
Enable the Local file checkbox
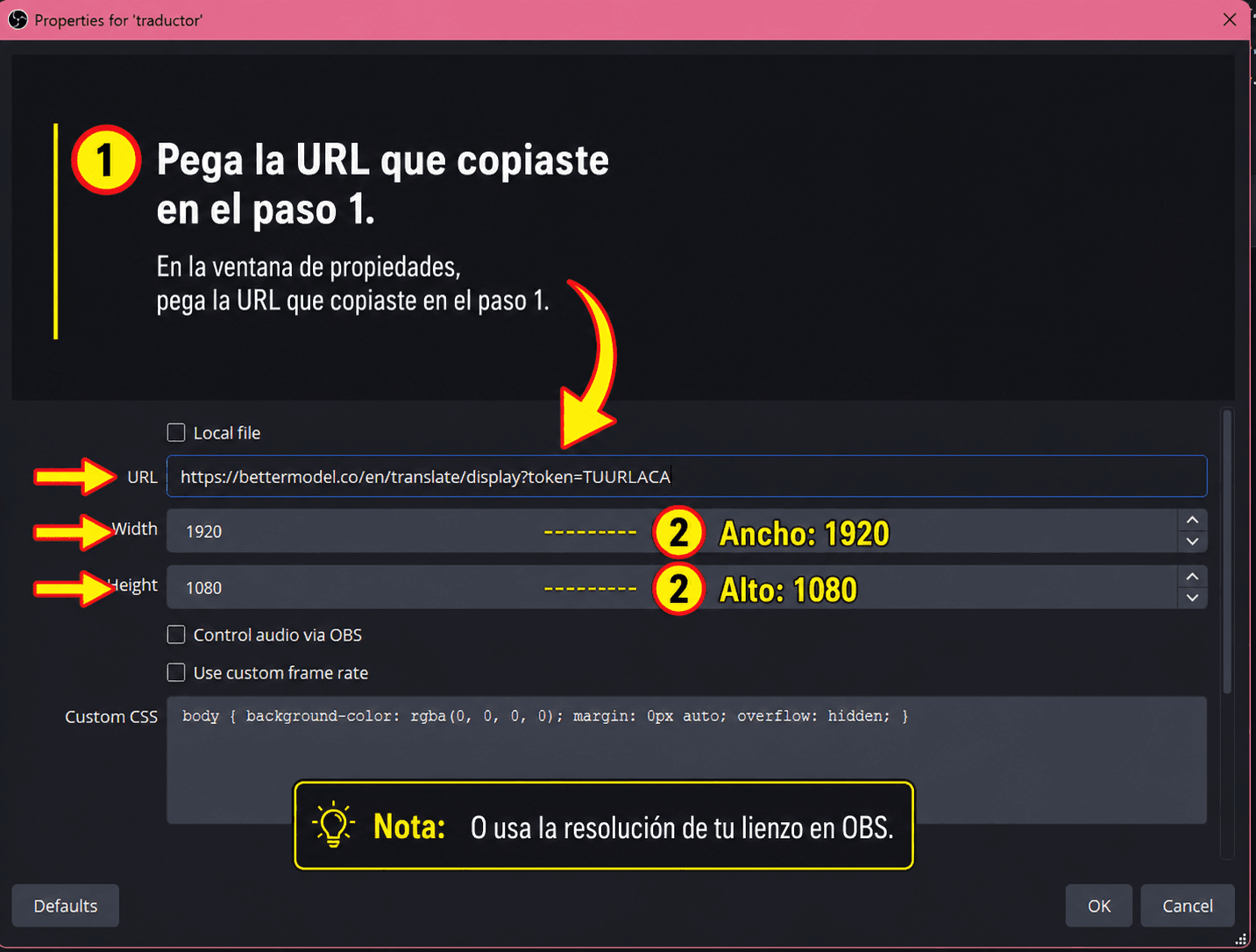coord(176,432)
